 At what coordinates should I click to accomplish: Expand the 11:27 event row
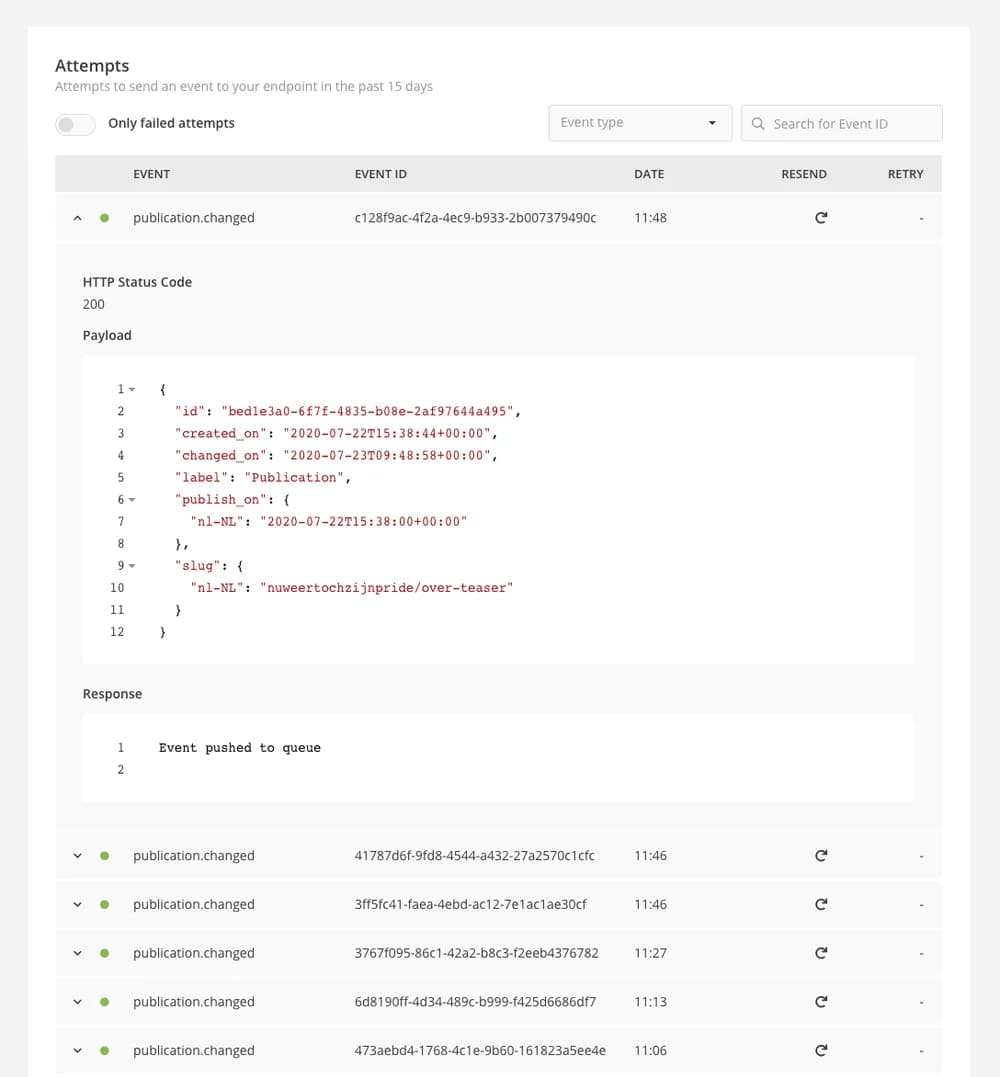point(78,953)
